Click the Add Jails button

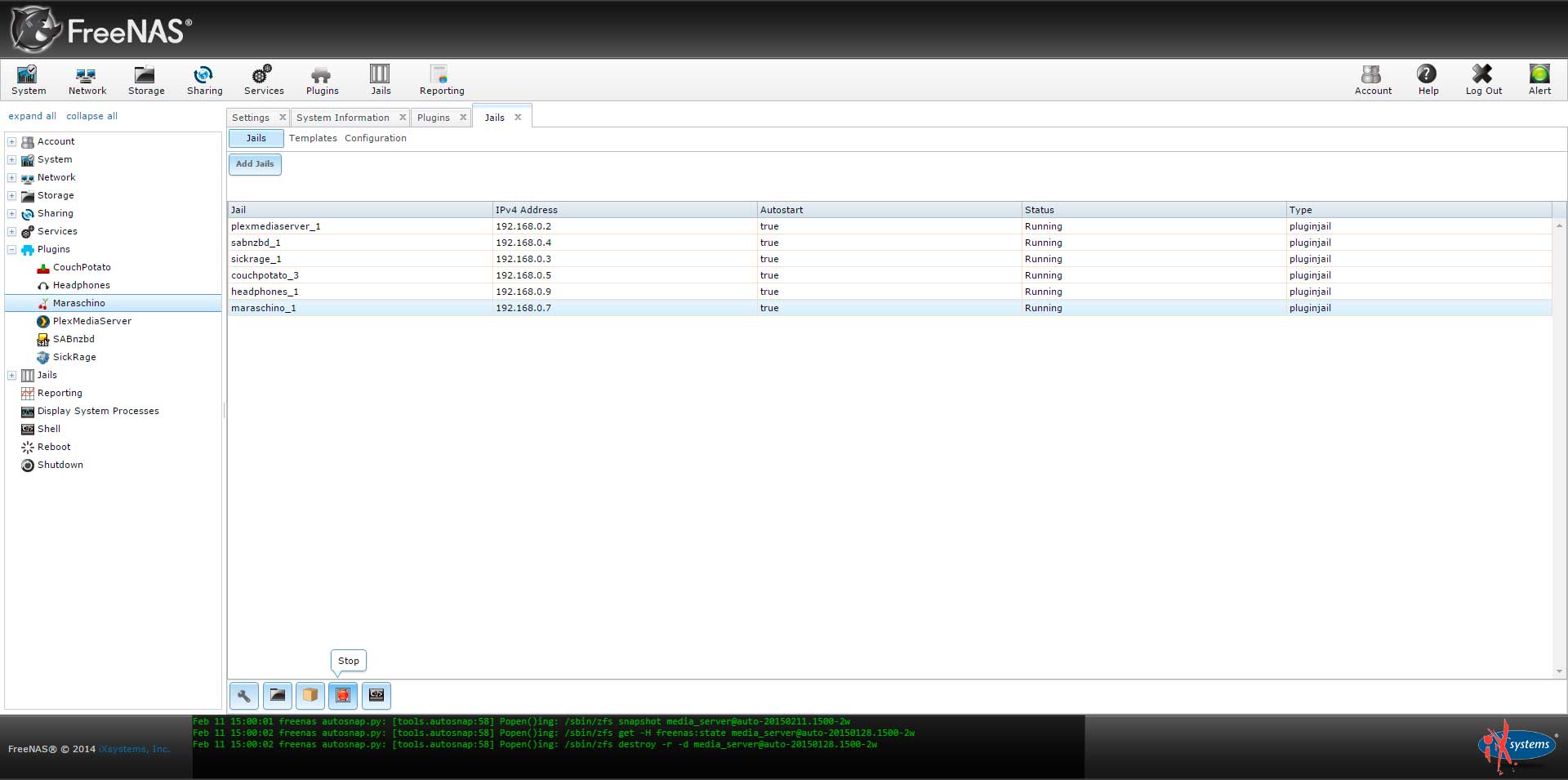[255, 164]
